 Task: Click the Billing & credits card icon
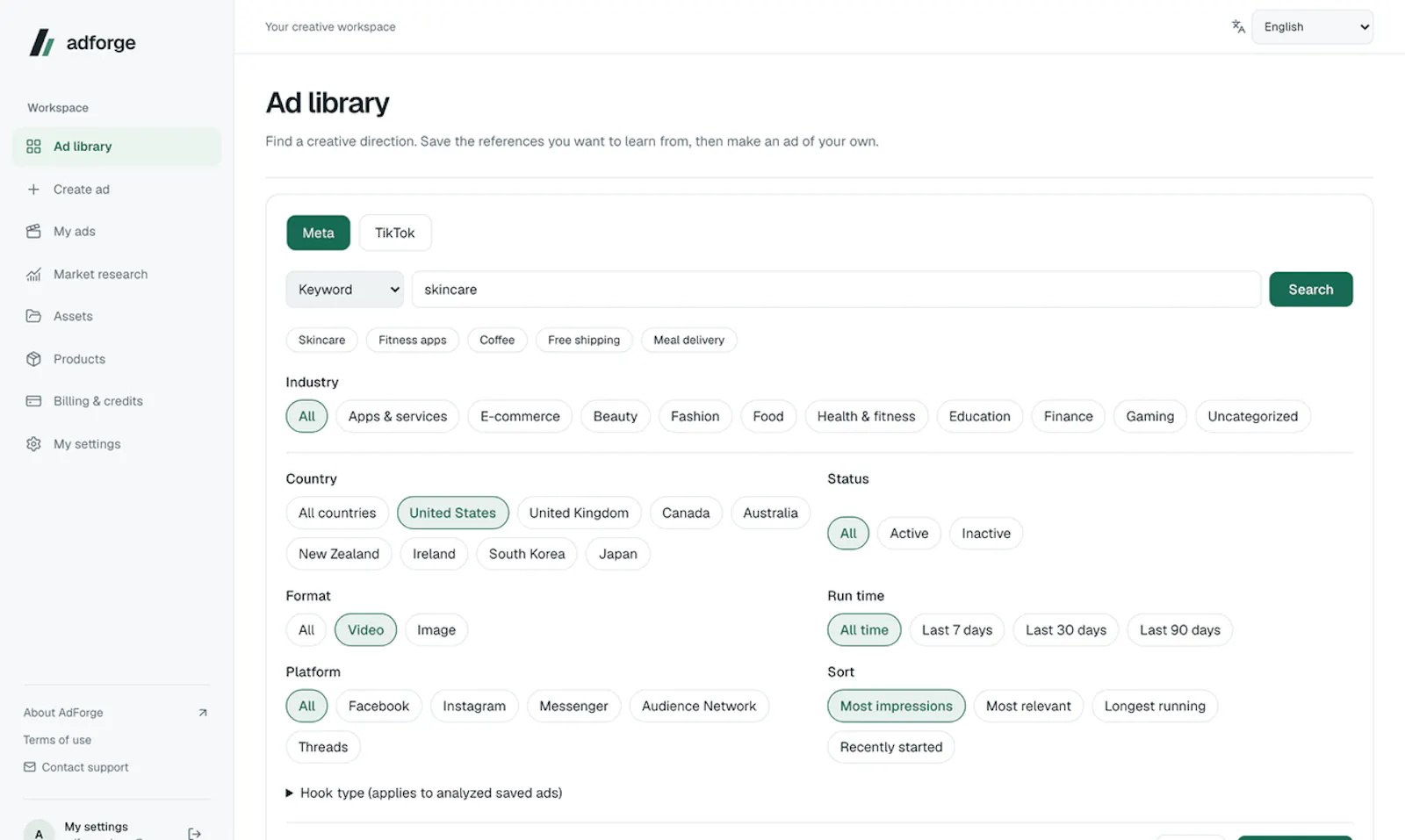coord(33,401)
